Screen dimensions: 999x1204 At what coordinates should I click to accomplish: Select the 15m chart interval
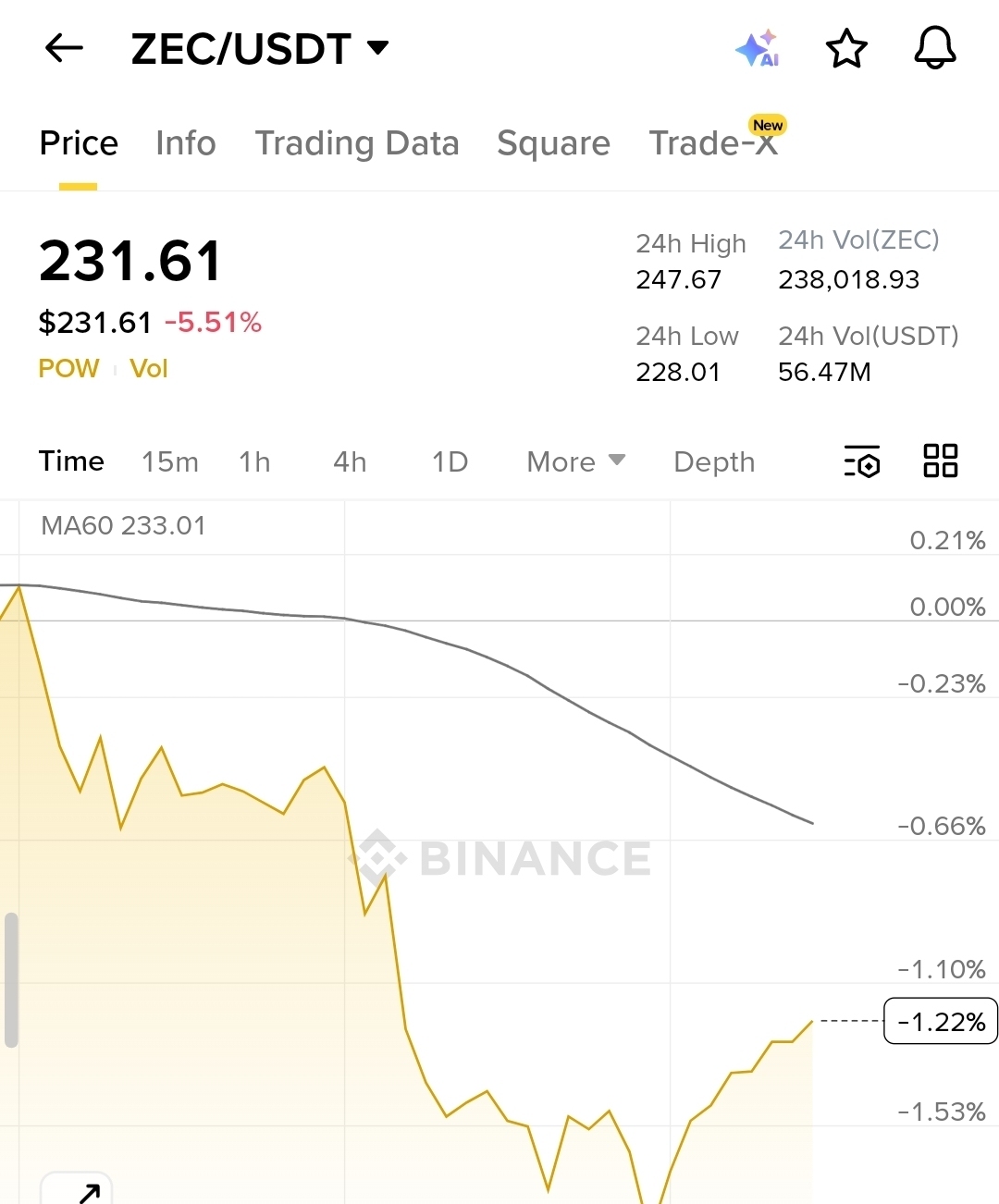pyautogui.click(x=170, y=461)
